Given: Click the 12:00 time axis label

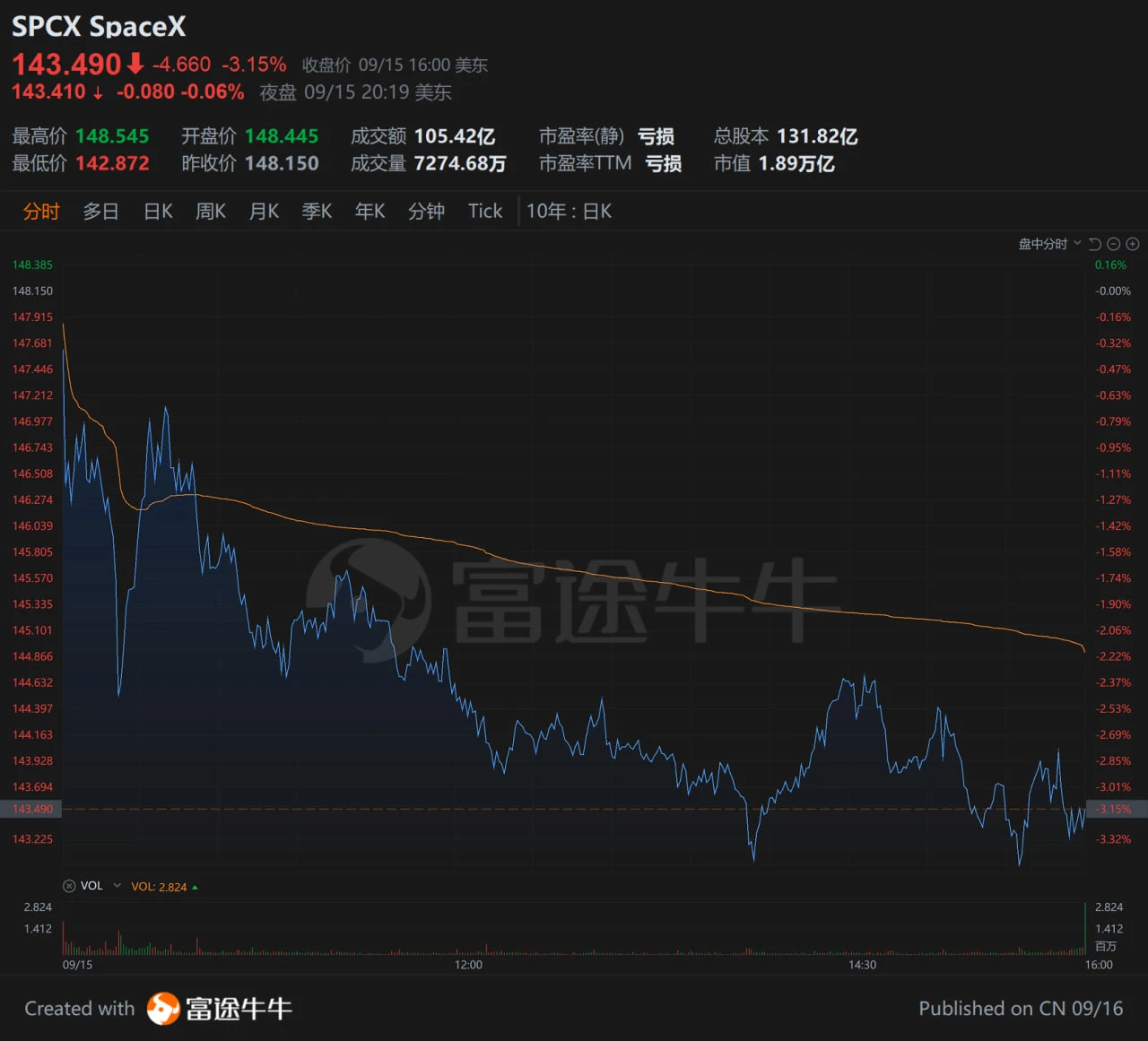Looking at the screenshot, I should point(468,965).
